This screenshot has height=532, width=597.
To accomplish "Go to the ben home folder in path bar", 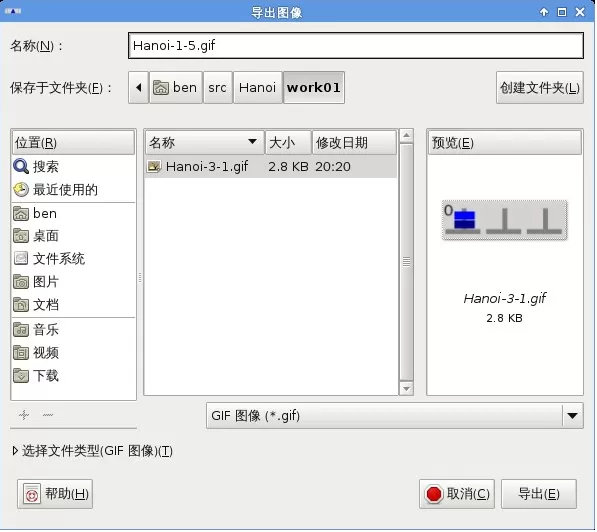I will click(176, 88).
